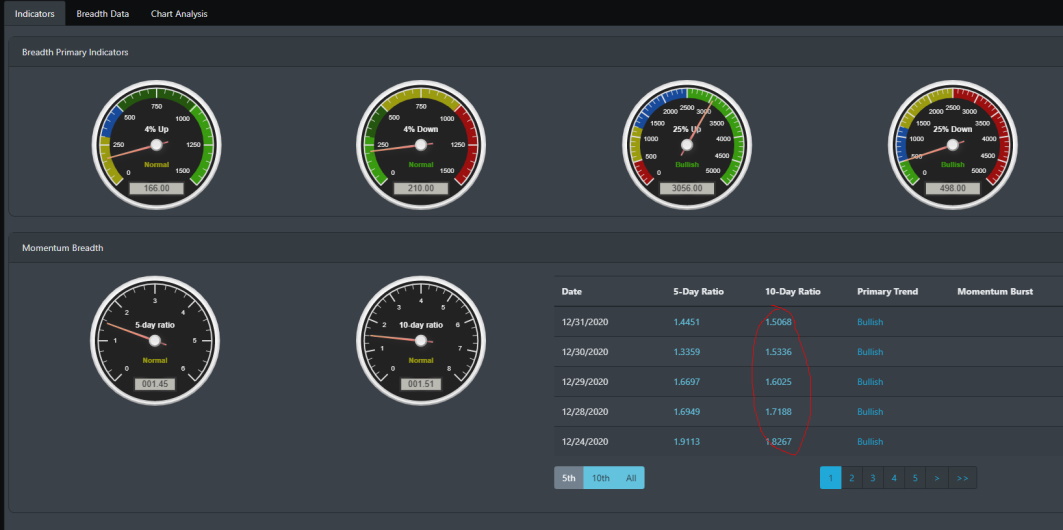Click the 5-day ratio gauge
The width and height of the screenshot is (1063, 530).
(x=155, y=340)
